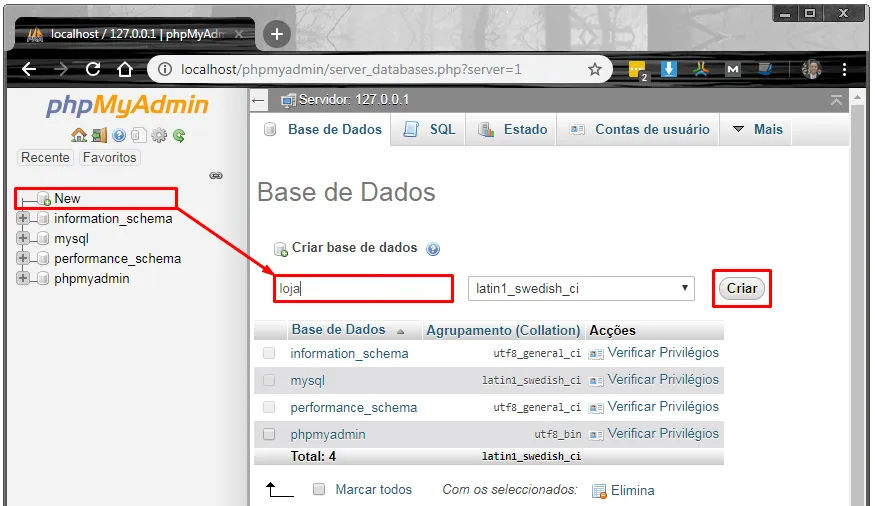Viewport: 875px width, 506px height.
Task: Reload navigation panel green arrow icon
Action: click(179, 135)
